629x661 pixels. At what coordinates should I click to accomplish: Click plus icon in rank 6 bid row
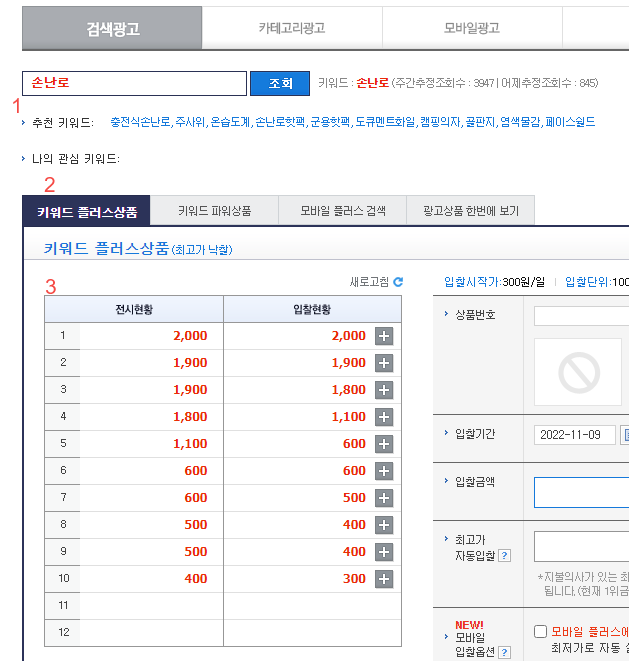(x=384, y=471)
